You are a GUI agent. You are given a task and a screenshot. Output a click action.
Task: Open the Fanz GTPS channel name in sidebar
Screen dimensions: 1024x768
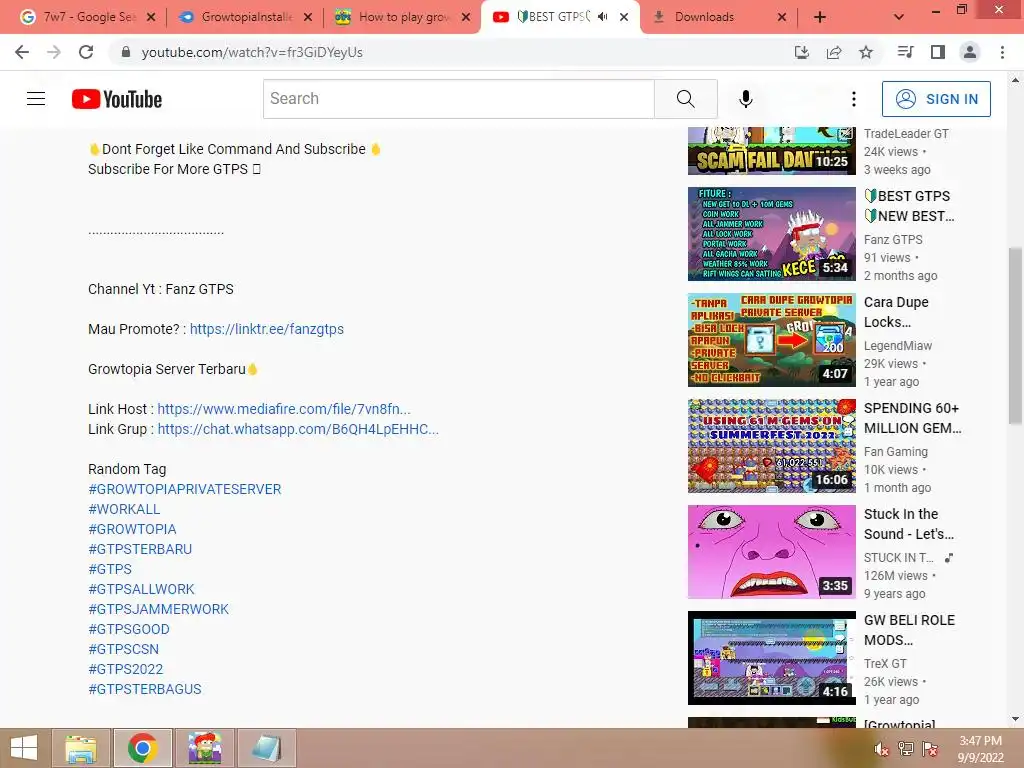click(x=893, y=240)
